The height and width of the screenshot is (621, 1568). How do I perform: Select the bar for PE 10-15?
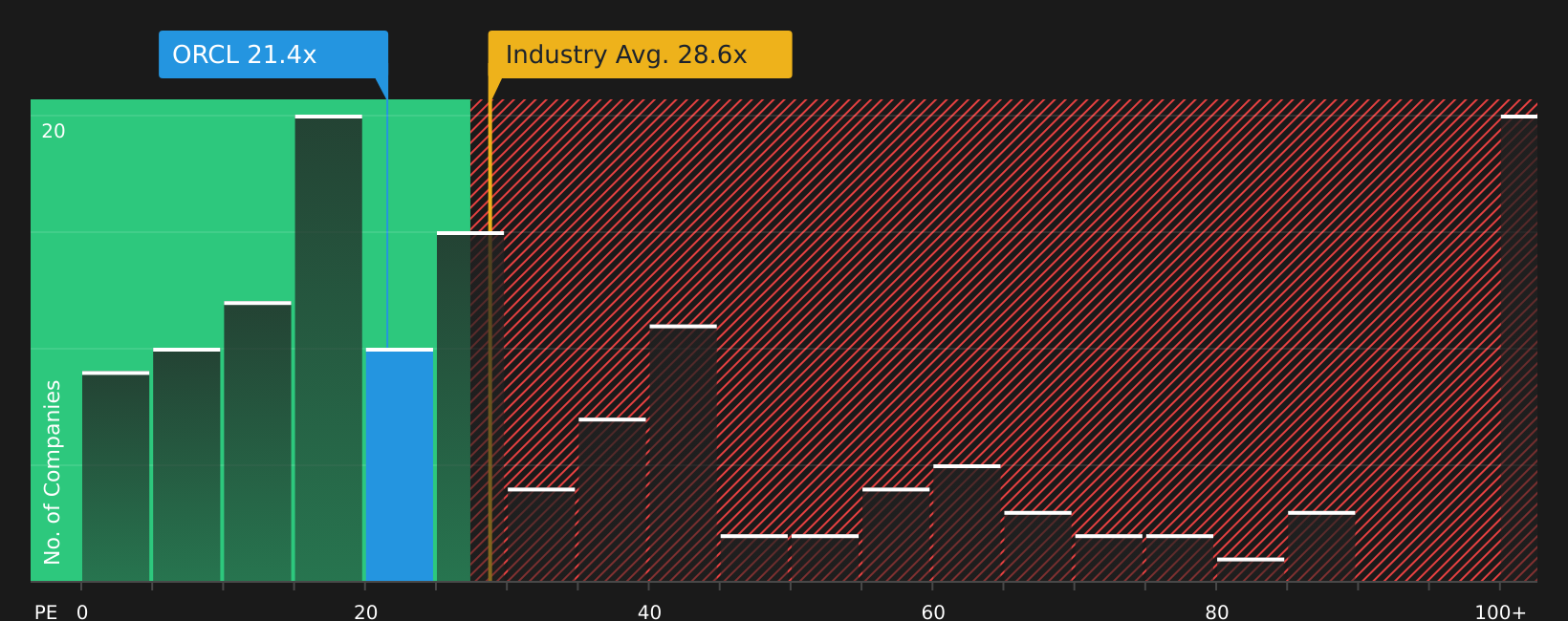click(258, 441)
